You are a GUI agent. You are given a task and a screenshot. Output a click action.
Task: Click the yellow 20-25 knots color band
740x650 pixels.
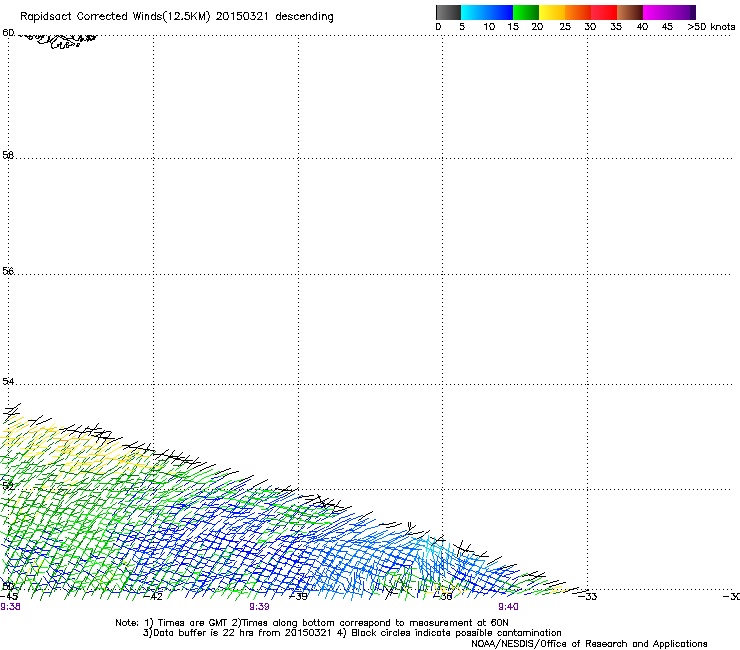[552, 12]
